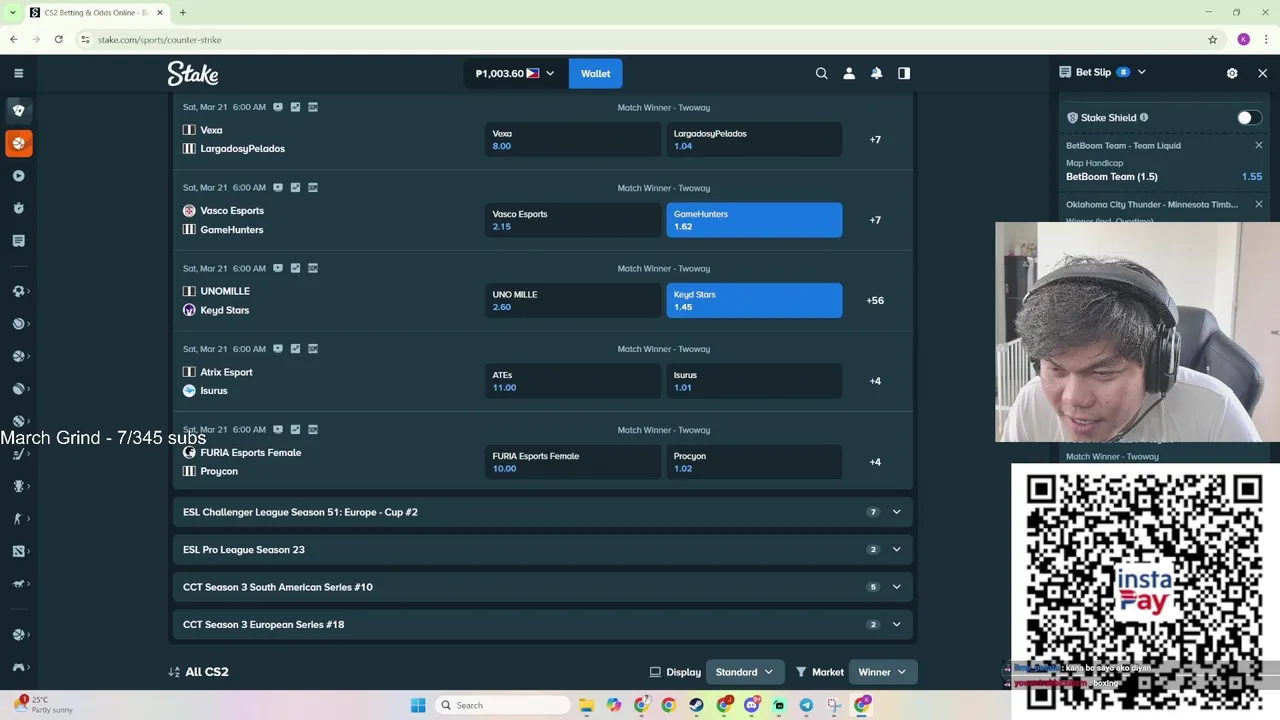Expand CCT Season 3 South American Series

point(542,587)
